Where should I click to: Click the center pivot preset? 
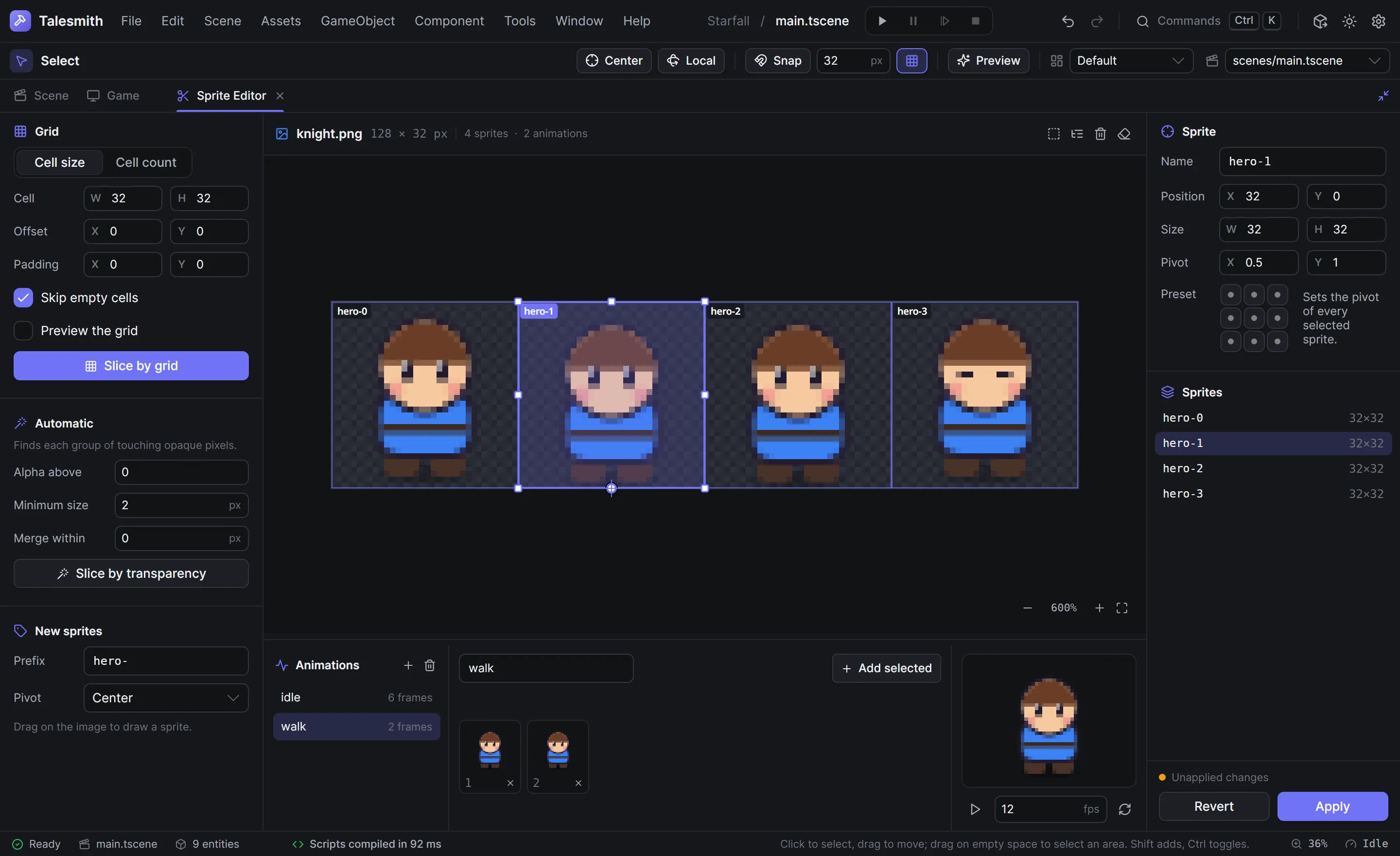1254,318
